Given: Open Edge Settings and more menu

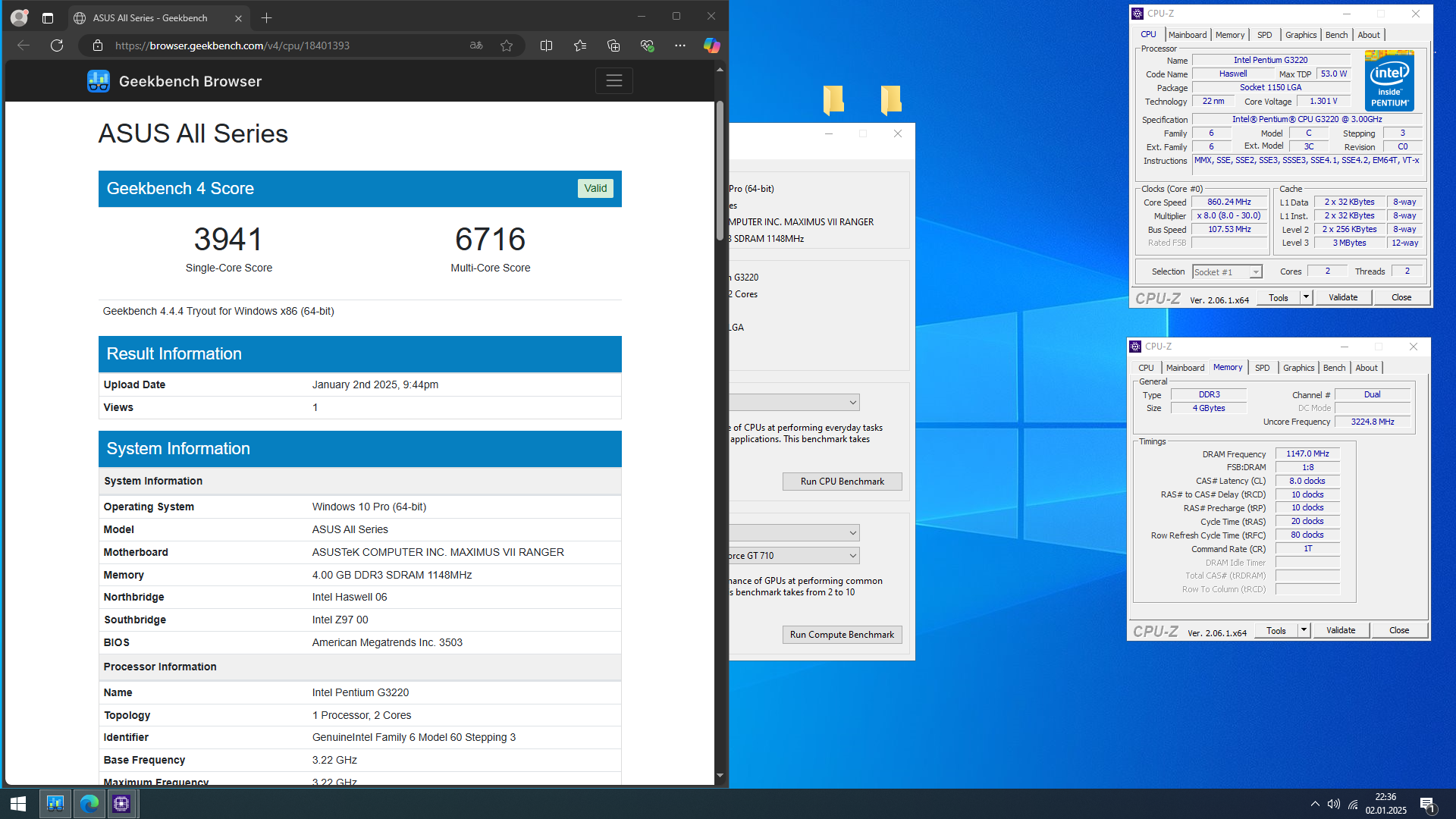Looking at the screenshot, I should [x=680, y=45].
